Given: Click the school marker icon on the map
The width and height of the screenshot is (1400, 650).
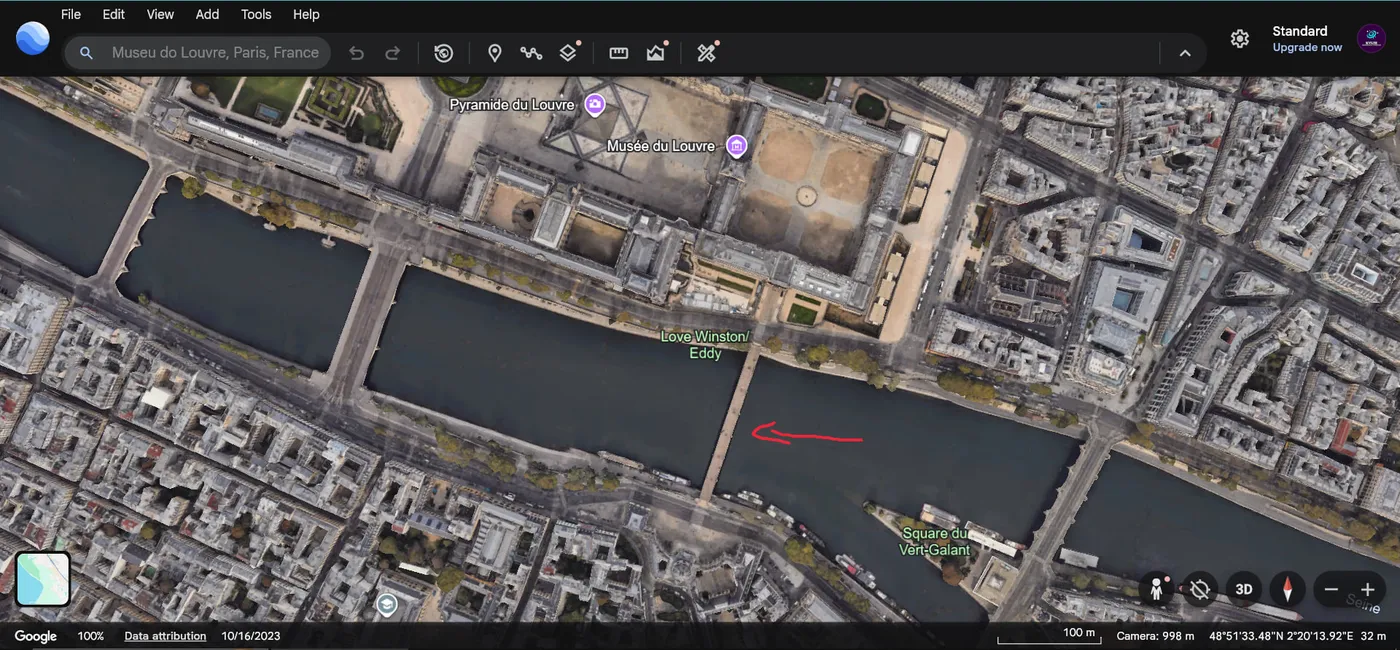Looking at the screenshot, I should (386, 604).
